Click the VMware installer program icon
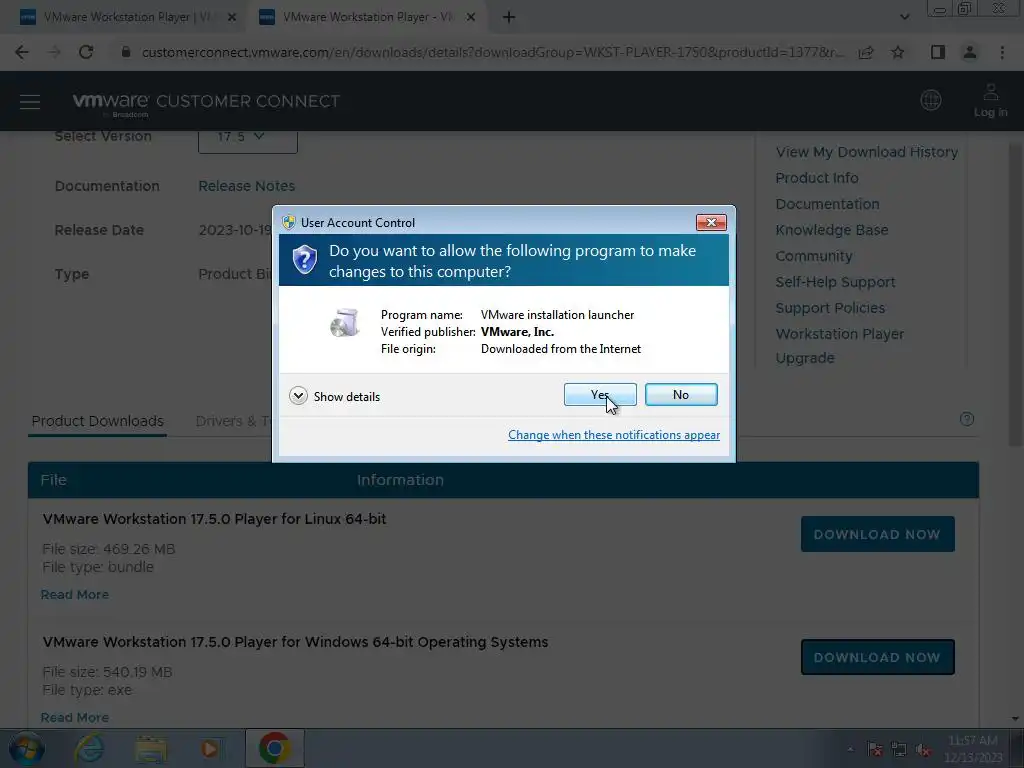Viewport: 1024px width, 768px height. [x=345, y=323]
